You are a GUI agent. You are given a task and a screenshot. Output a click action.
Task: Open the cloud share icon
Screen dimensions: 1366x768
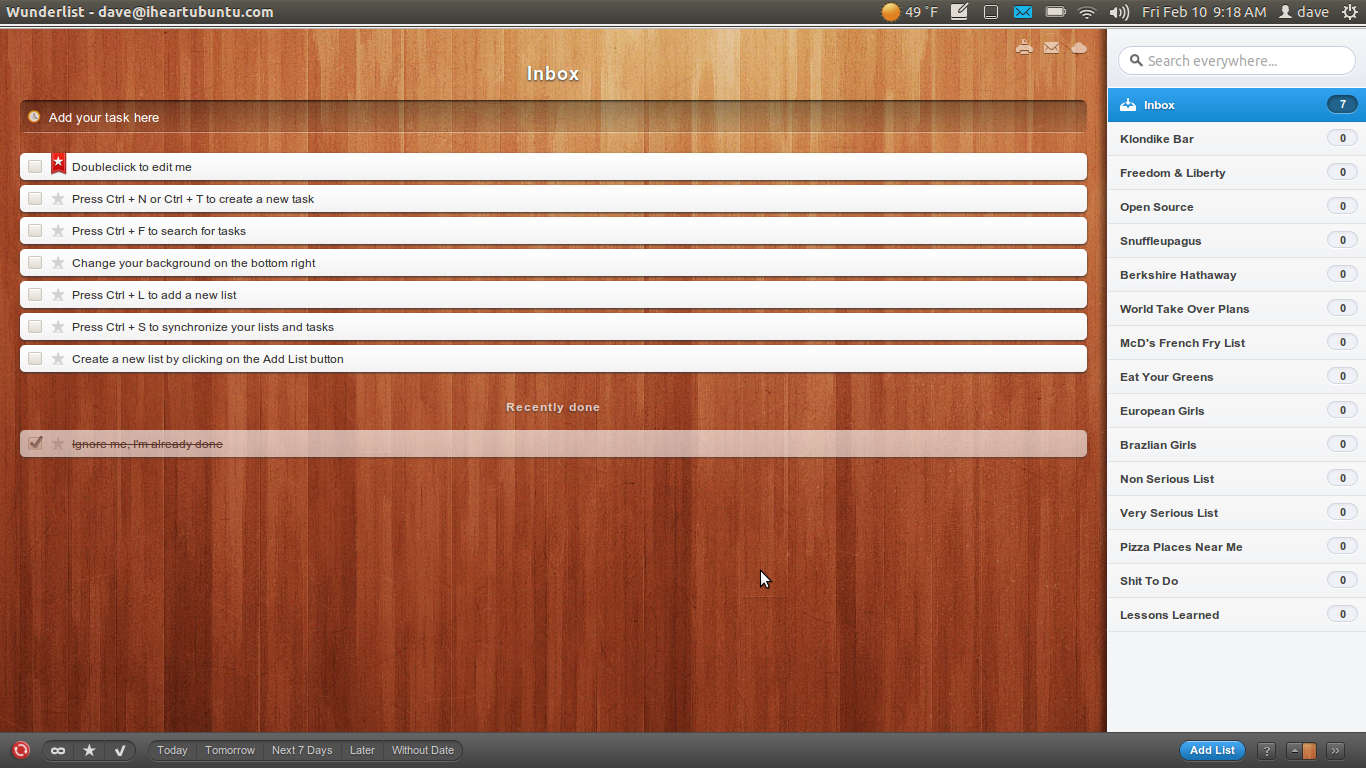click(1079, 47)
